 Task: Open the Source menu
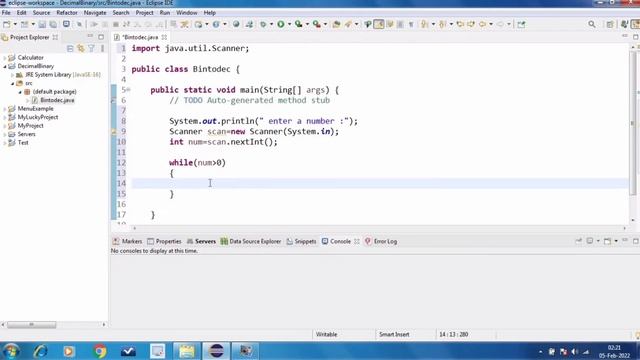(x=41, y=13)
